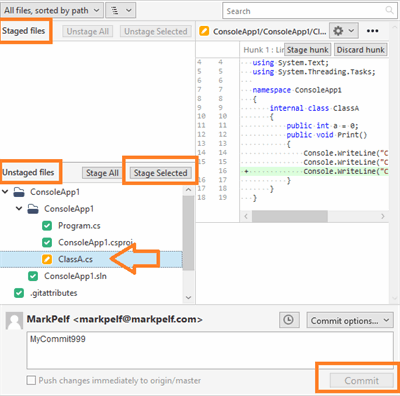Click the search magnifier icon
Image resolution: width=400 pixels, height=396 pixels.
pos(389,10)
